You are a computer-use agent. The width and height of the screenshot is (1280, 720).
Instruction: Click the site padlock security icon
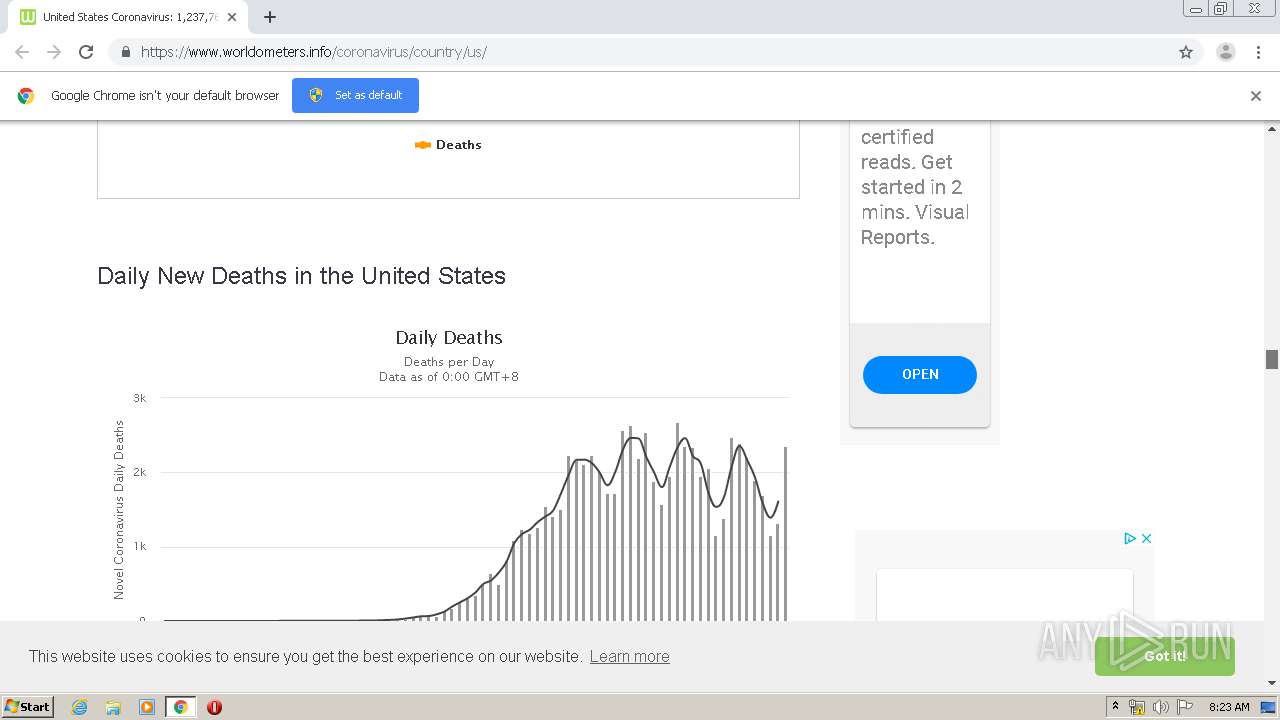coord(125,52)
